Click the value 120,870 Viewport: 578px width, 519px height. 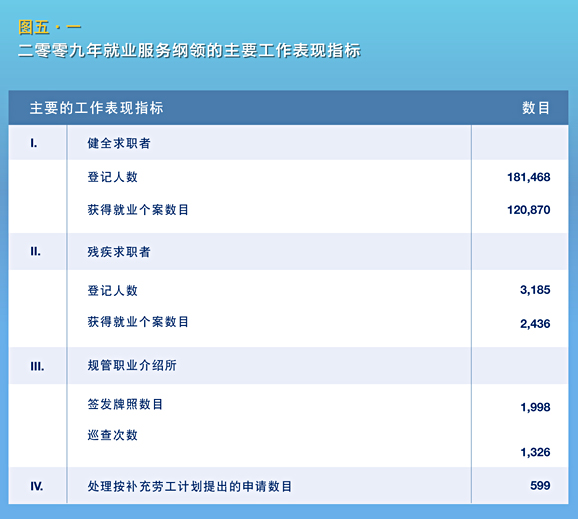529,210
